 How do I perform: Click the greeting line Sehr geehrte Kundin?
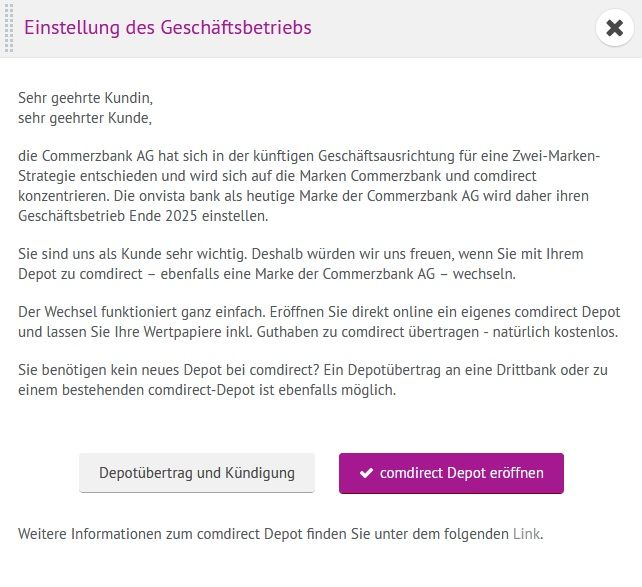tap(86, 99)
